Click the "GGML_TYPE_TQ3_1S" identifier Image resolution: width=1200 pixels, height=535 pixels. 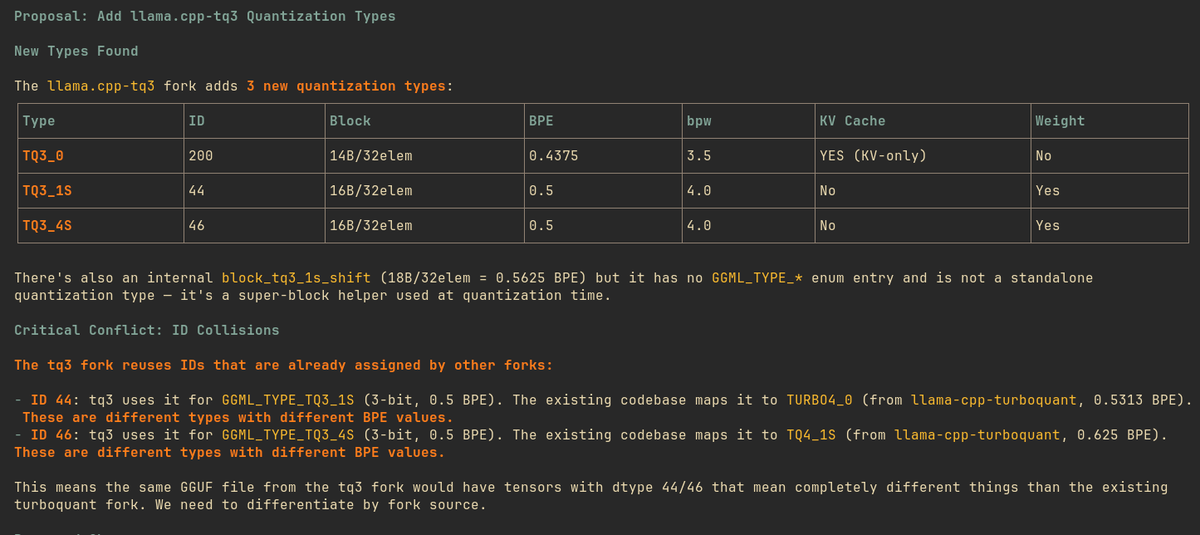tap(288, 400)
